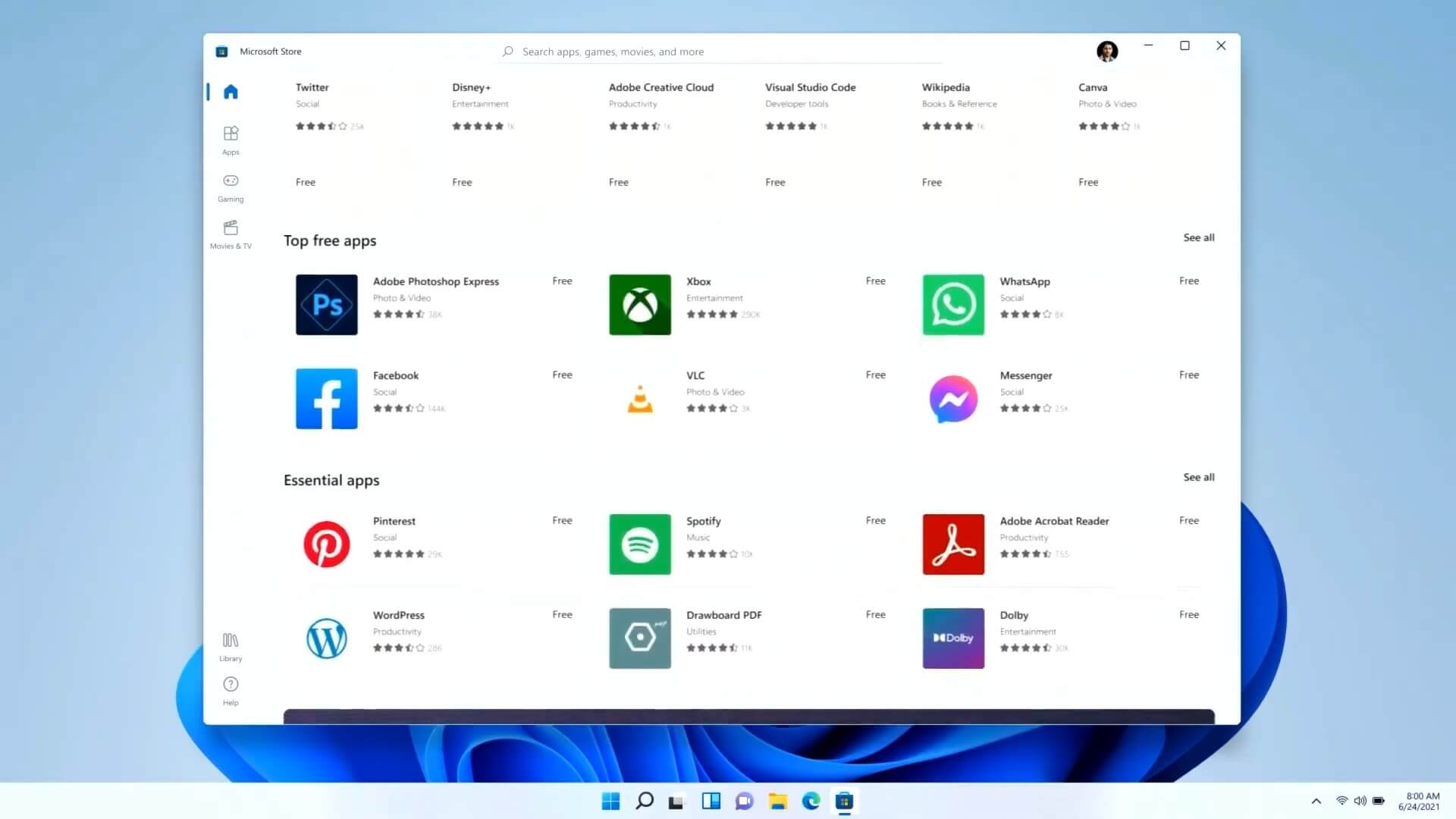This screenshot has width=1456, height=819.
Task: Open Microsoft Edge from the taskbar
Action: (811, 802)
